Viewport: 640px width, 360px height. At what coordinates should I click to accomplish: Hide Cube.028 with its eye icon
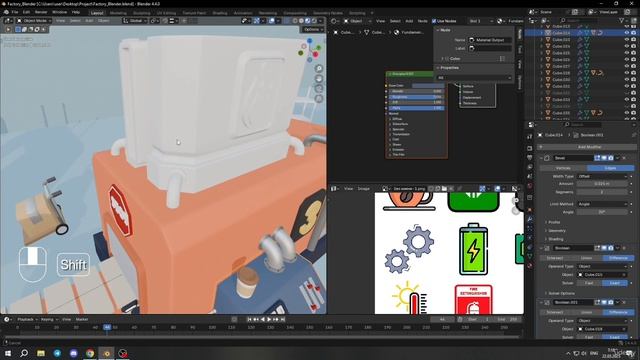(627, 73)
